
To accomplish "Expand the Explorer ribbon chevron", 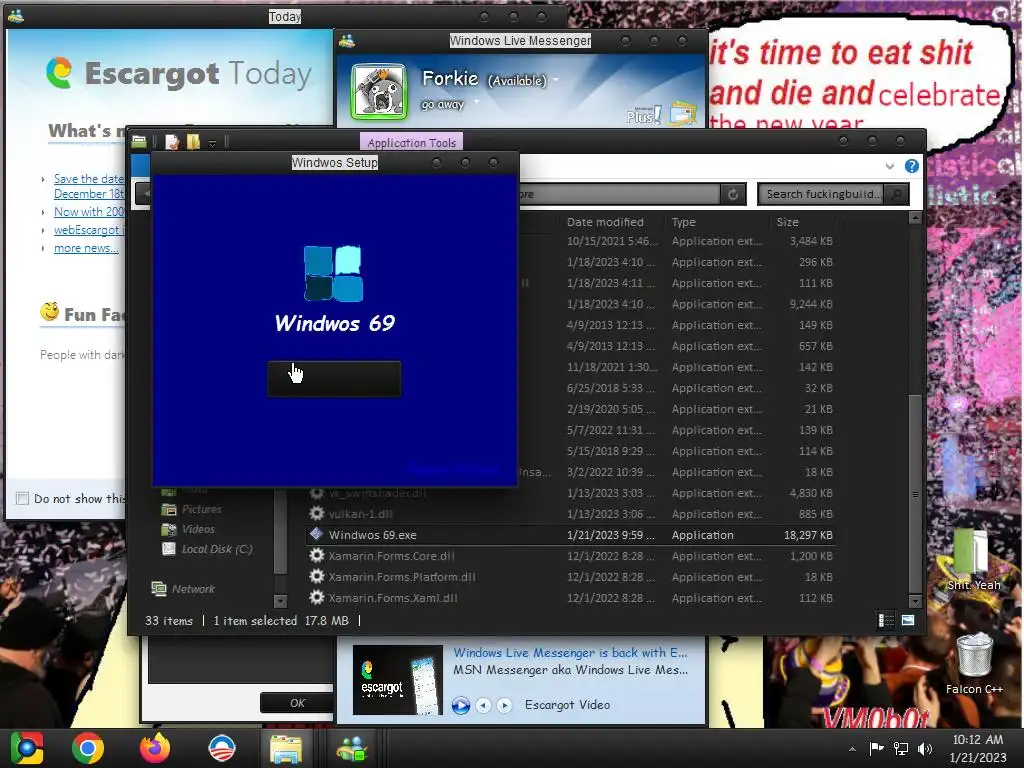I will pyautogui.click(x=889, y=166).
